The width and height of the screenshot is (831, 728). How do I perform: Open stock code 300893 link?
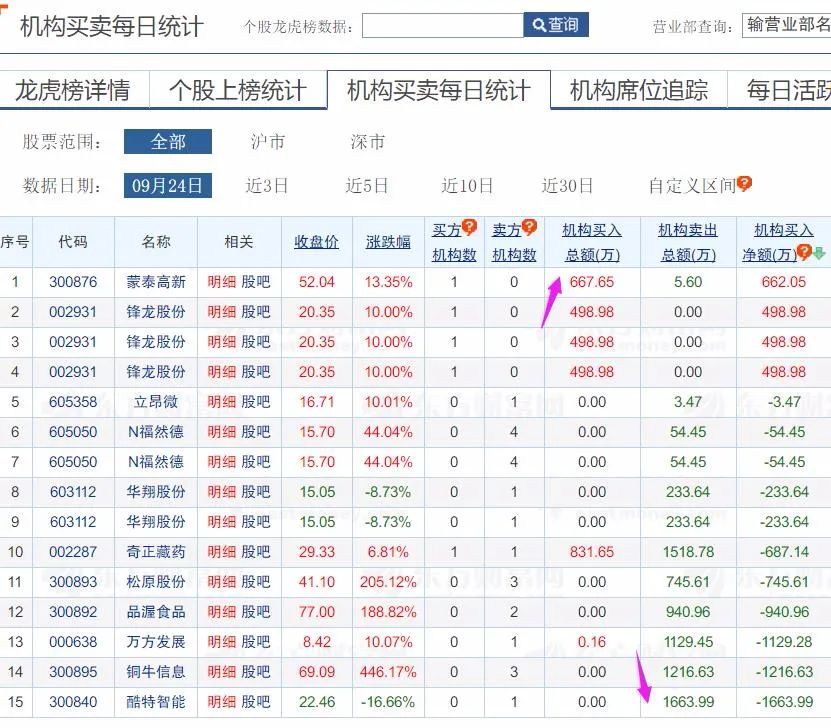(73, 582)
